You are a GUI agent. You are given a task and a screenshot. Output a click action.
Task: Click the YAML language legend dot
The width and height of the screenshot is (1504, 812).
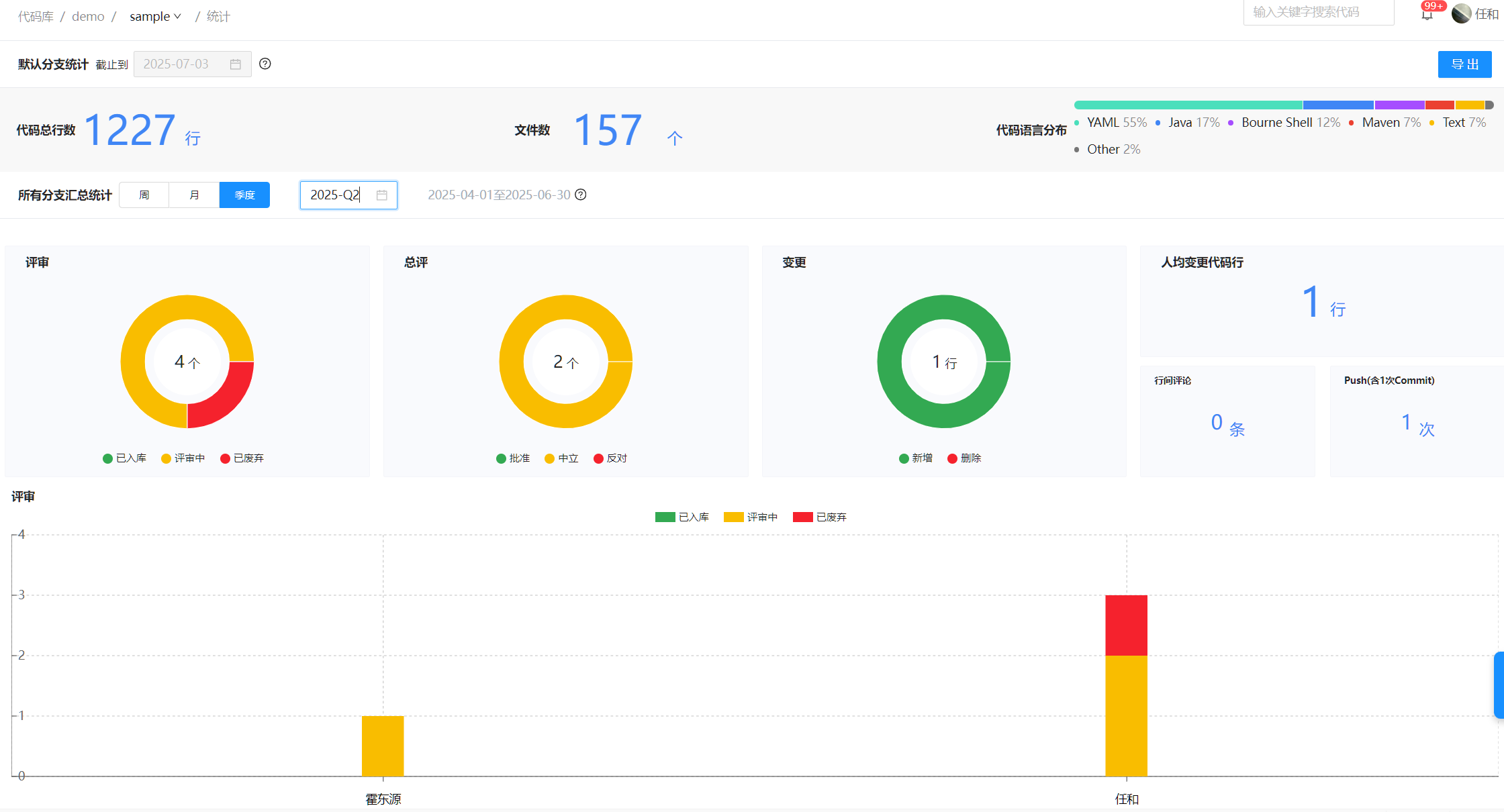[x=1077, y=123]
